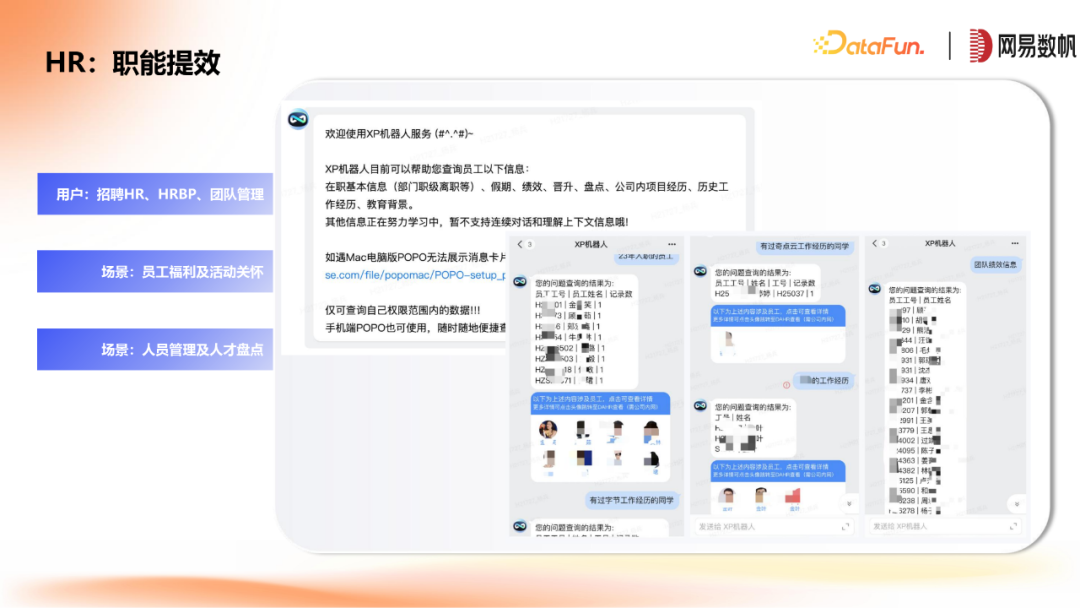Click the back arrow in right XP机器人 chat
1080x608 pixels.
point(874,243)
